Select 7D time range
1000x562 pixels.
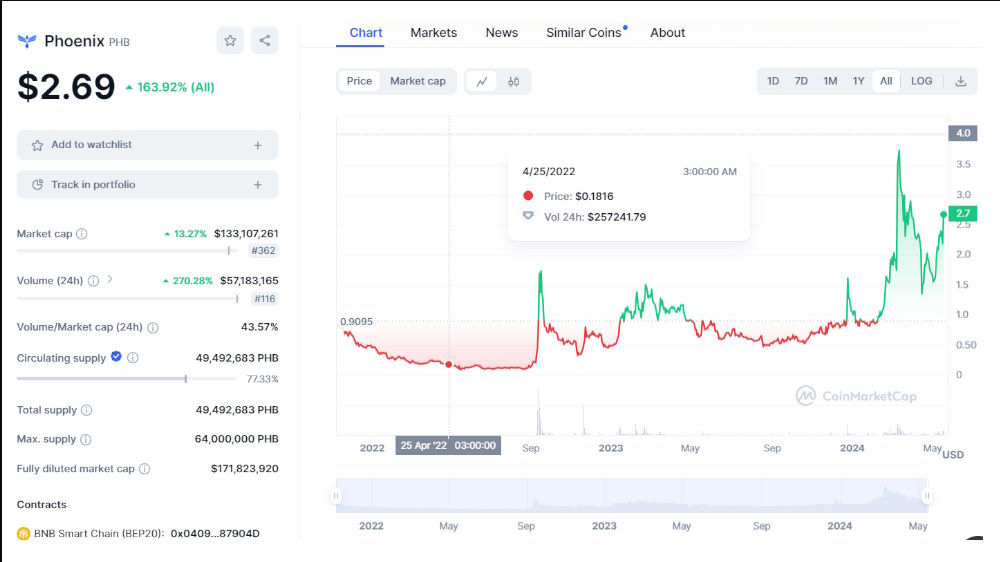801,81
